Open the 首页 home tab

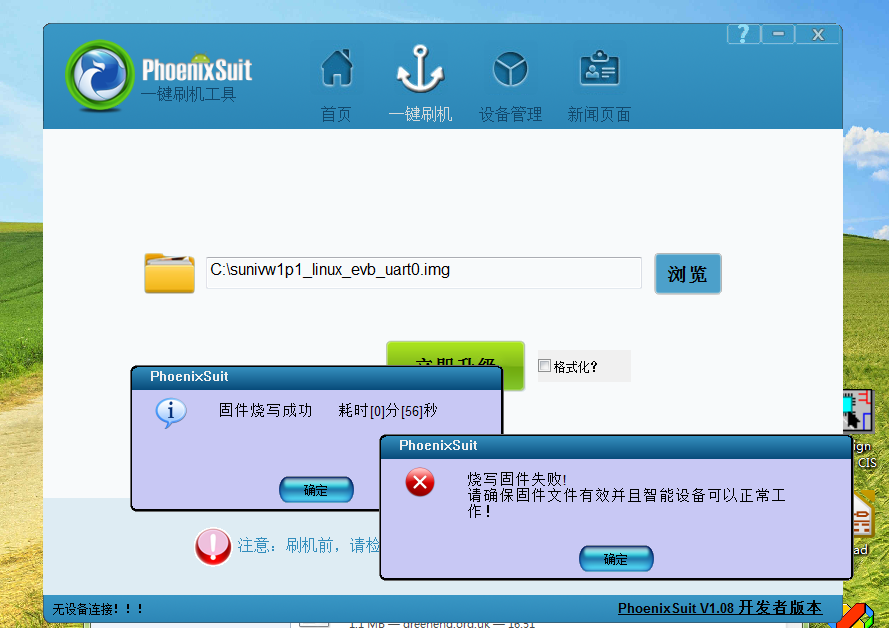(x=336, y=85)
